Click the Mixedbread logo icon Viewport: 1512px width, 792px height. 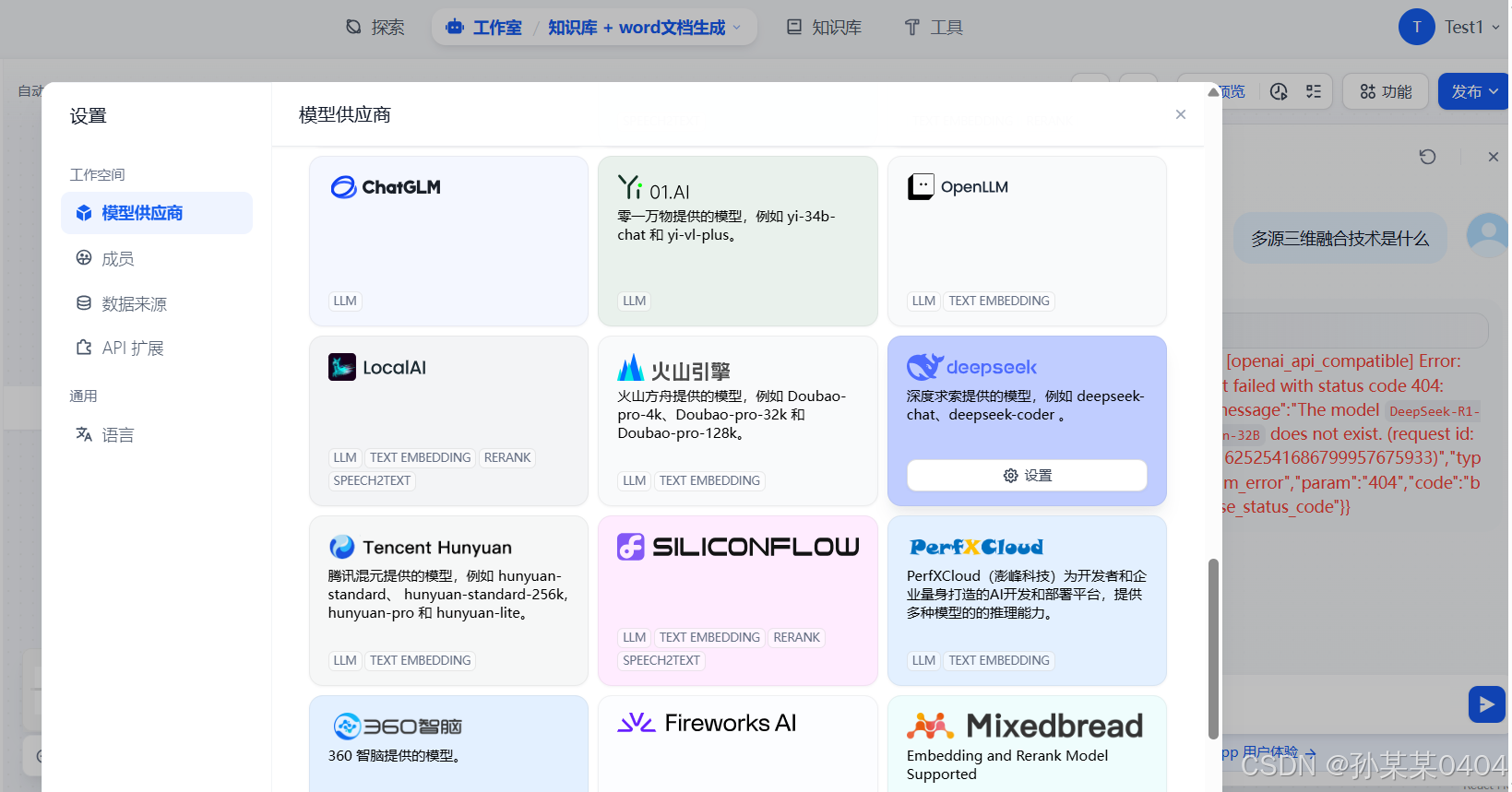click(x=931, y=727)
